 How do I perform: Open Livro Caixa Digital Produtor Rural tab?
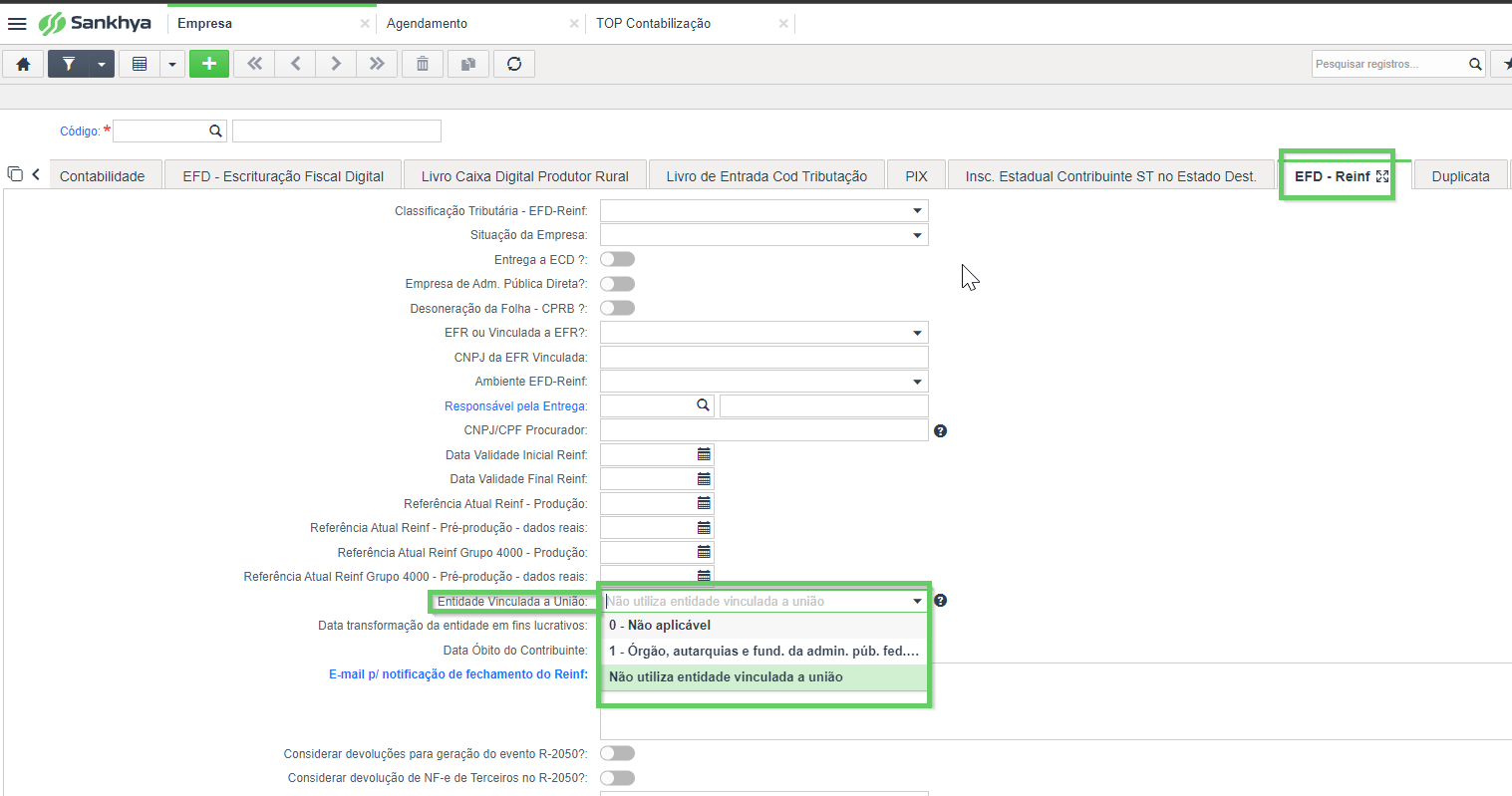pyautogui.click(x=525, y=175)
